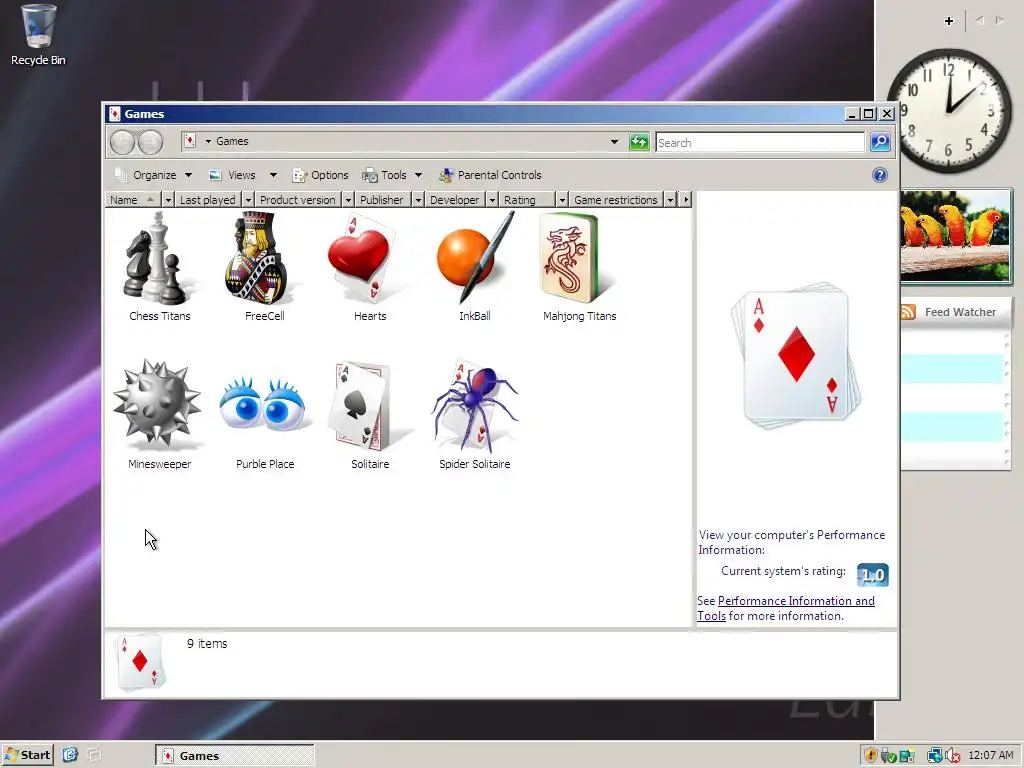Open the Rating column dropdown arrow
This screenshot has width=1024, height=768.
(562, 200)
